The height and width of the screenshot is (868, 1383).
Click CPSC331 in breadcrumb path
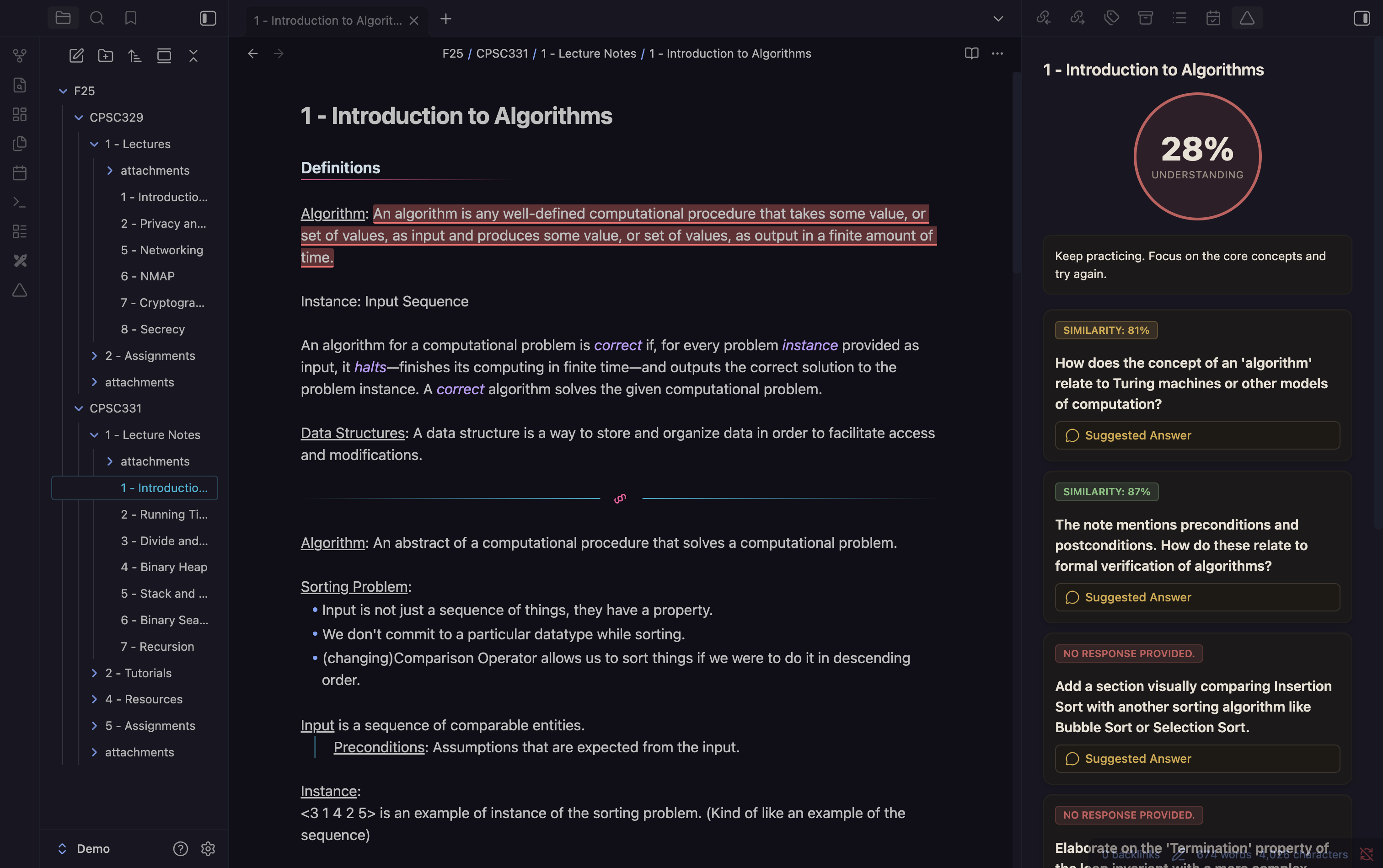[x=502, y=54]
